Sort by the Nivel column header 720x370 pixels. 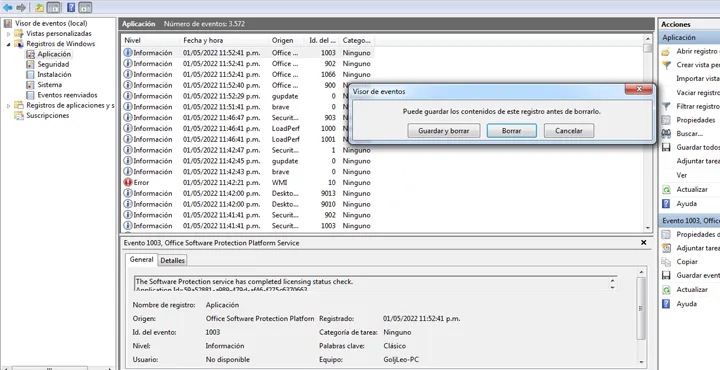(x=150, y=40)
